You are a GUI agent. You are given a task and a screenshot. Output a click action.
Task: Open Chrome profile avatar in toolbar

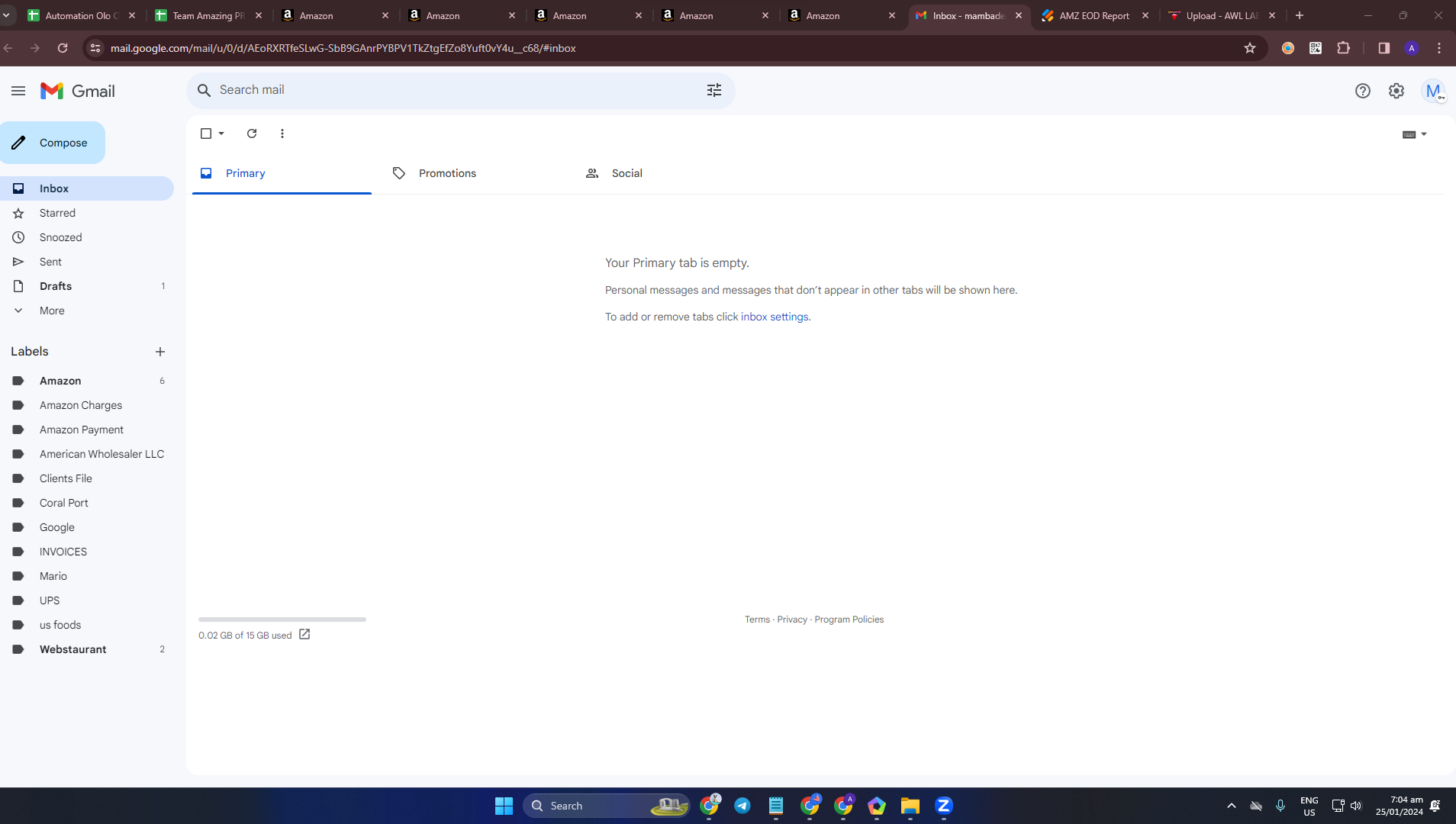click(1412, 48)
